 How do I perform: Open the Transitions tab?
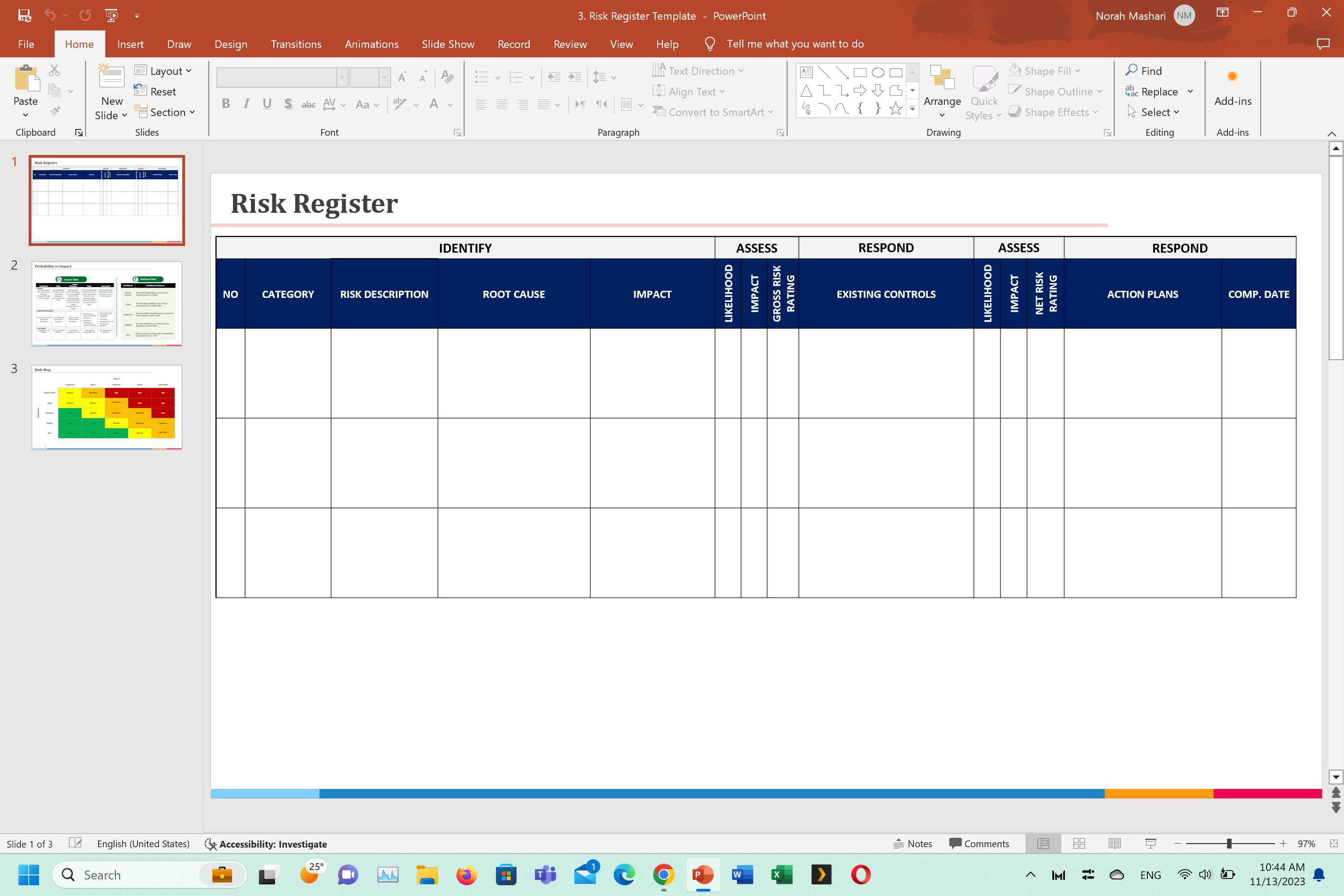pos(296,44)
